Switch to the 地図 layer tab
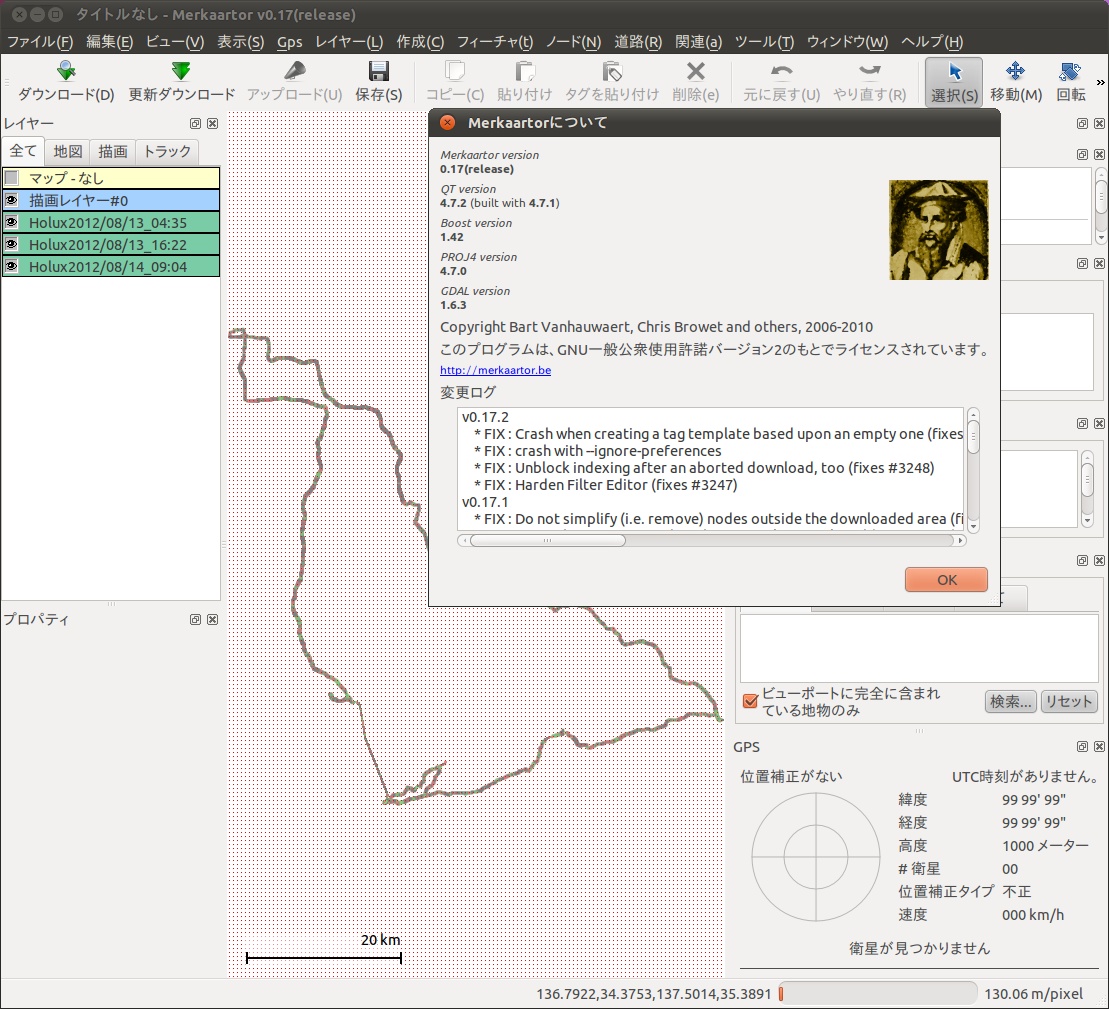The width and height of the screenshot is (1109, 1009). point(68,151)
